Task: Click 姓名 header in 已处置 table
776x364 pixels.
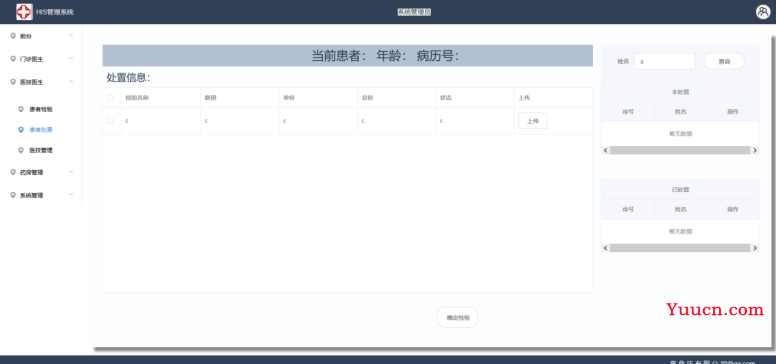Action: click(680, 209)
